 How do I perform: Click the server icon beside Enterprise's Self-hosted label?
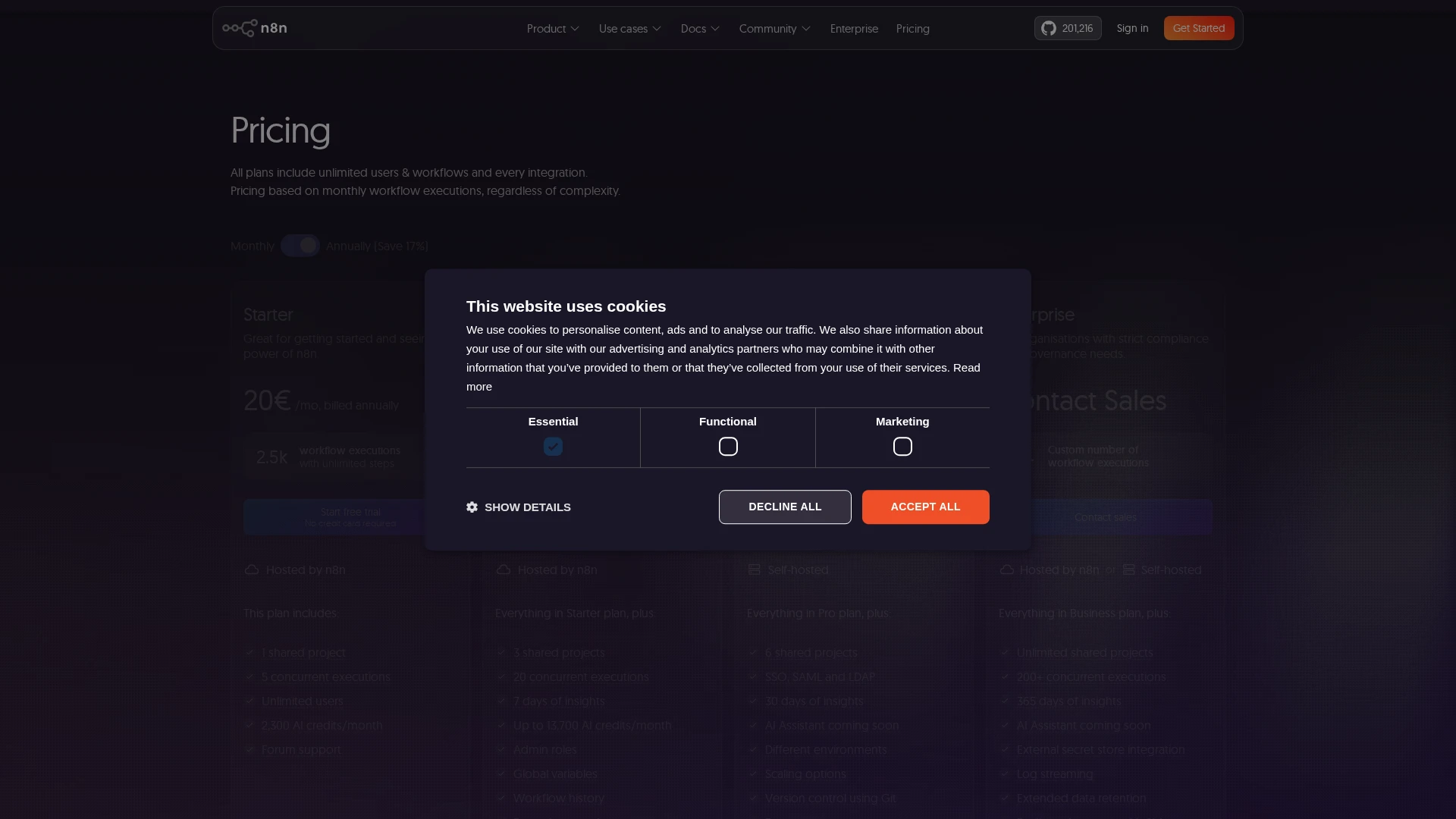tap(1128, 570)
